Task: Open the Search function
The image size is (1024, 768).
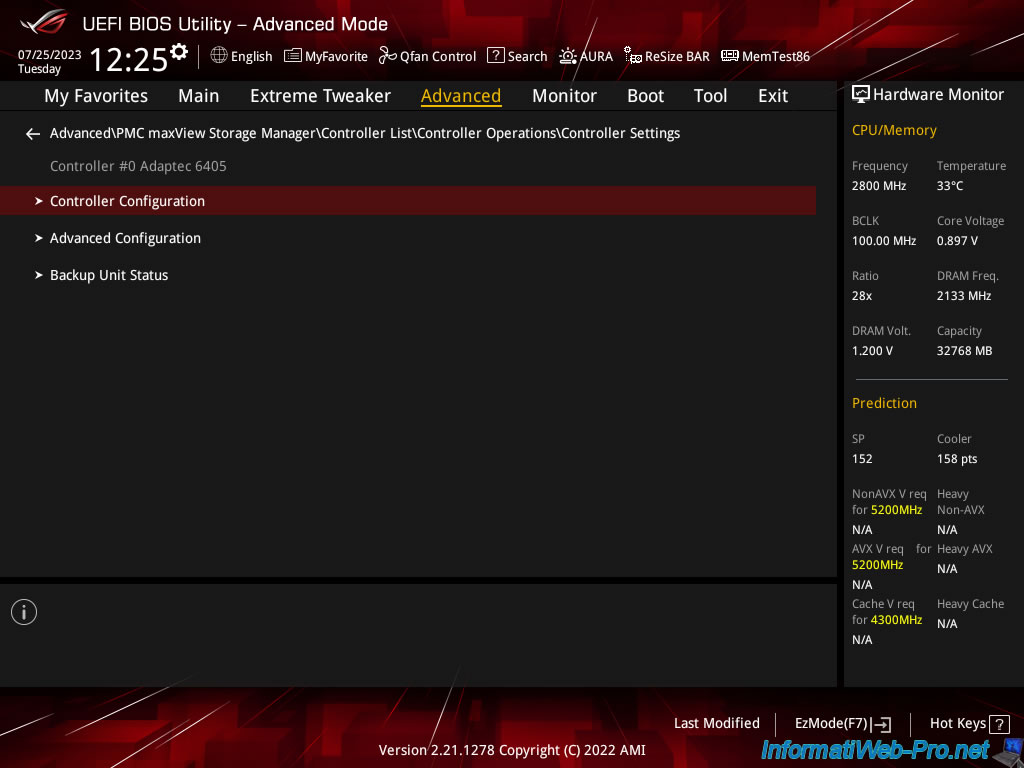Action: click(x=528, y=57)
